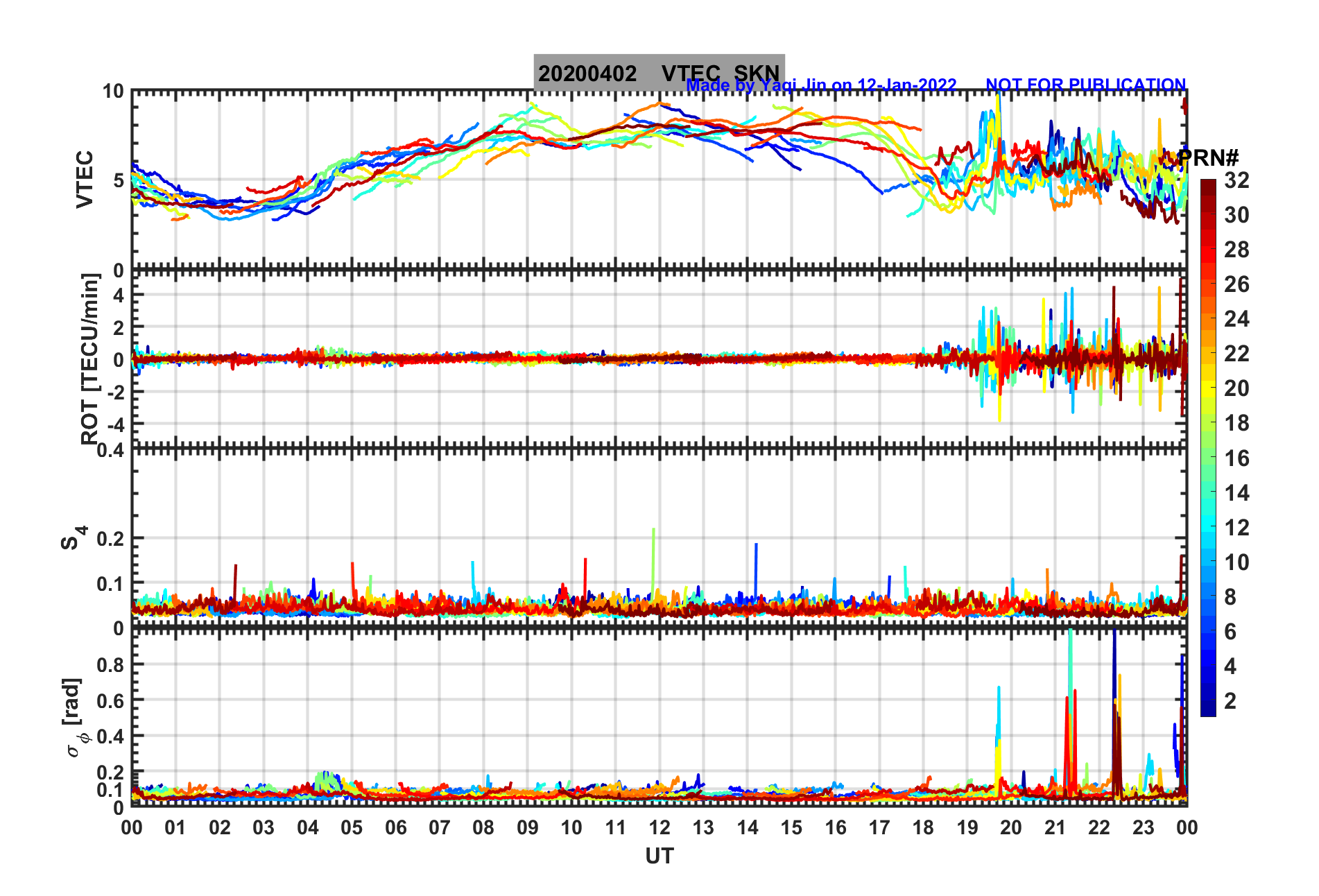
Task: Click colorbar label '24'
Action: (x=1236, y=319)
